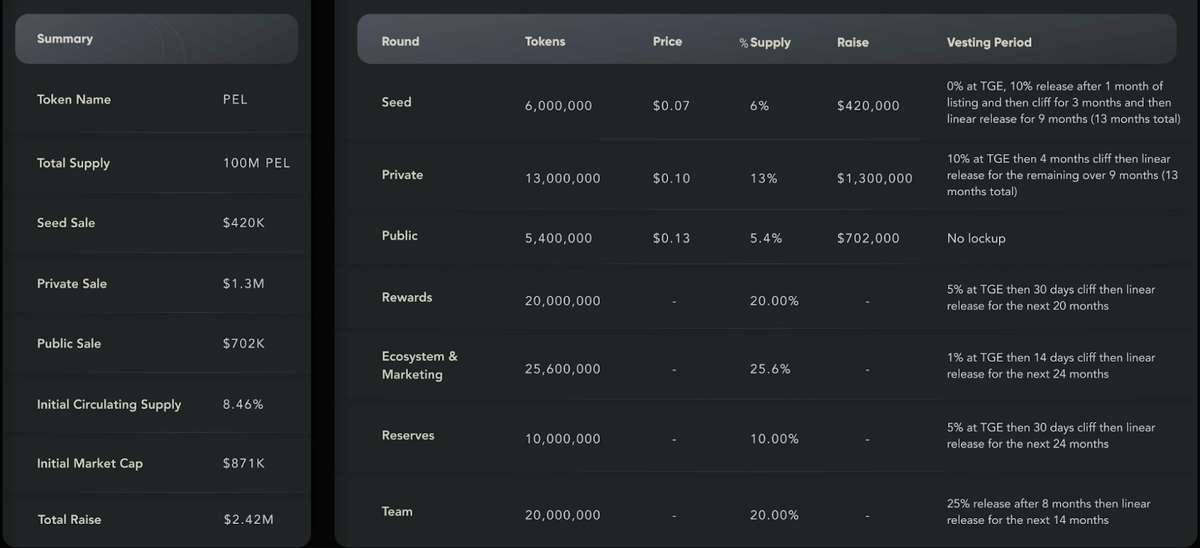Image resolution: width=1200 pixels, height=548 pixels.
Task: Select the Token Name label in Summary
Action: coord(74,100)
